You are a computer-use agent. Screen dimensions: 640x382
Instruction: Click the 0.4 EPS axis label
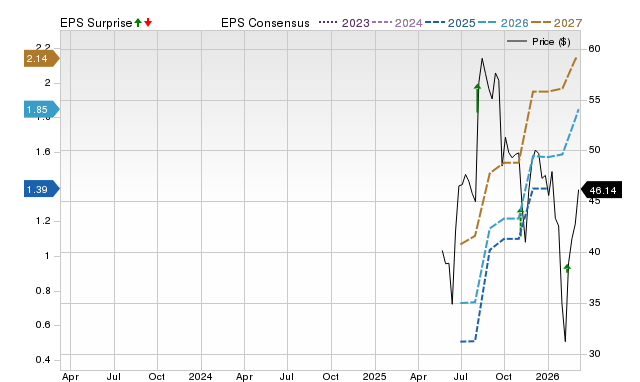pos(43,360)
